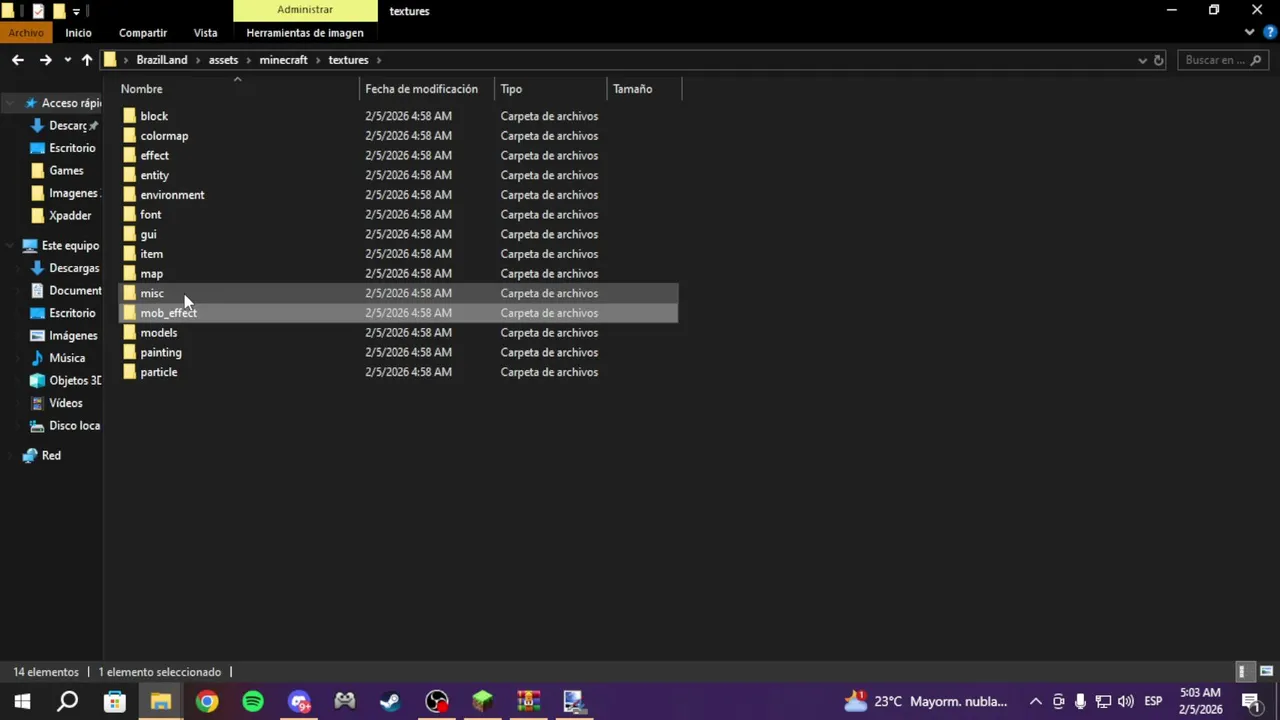1280x720 pixels.
Task: Open Herramientas de imagen tab
Action: [x=305, y=33]
